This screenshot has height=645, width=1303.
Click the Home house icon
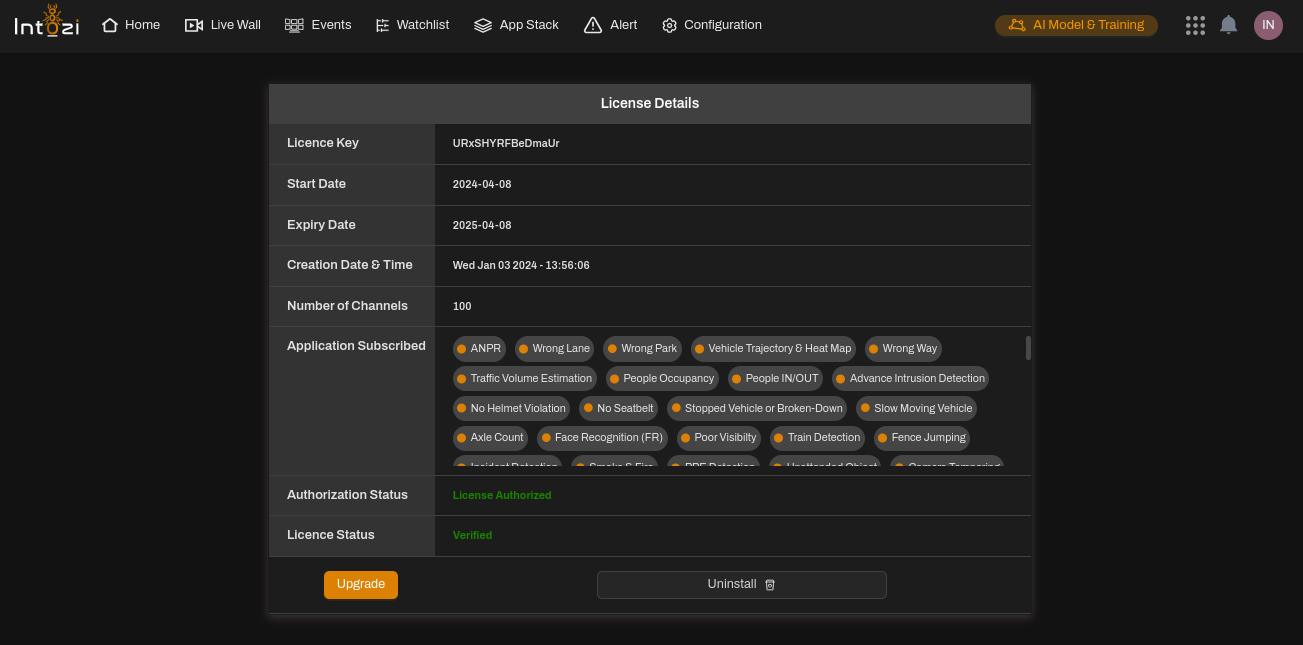pyautogui.click(x=110, y=25)
